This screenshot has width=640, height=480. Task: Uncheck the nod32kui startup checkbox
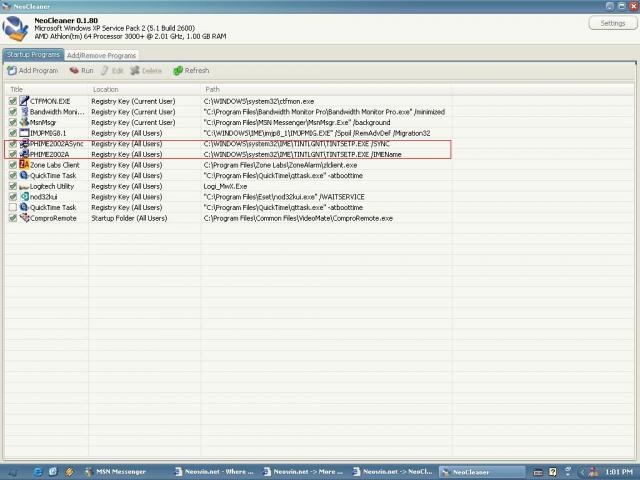pyautogui.click(x=13, y=196)
